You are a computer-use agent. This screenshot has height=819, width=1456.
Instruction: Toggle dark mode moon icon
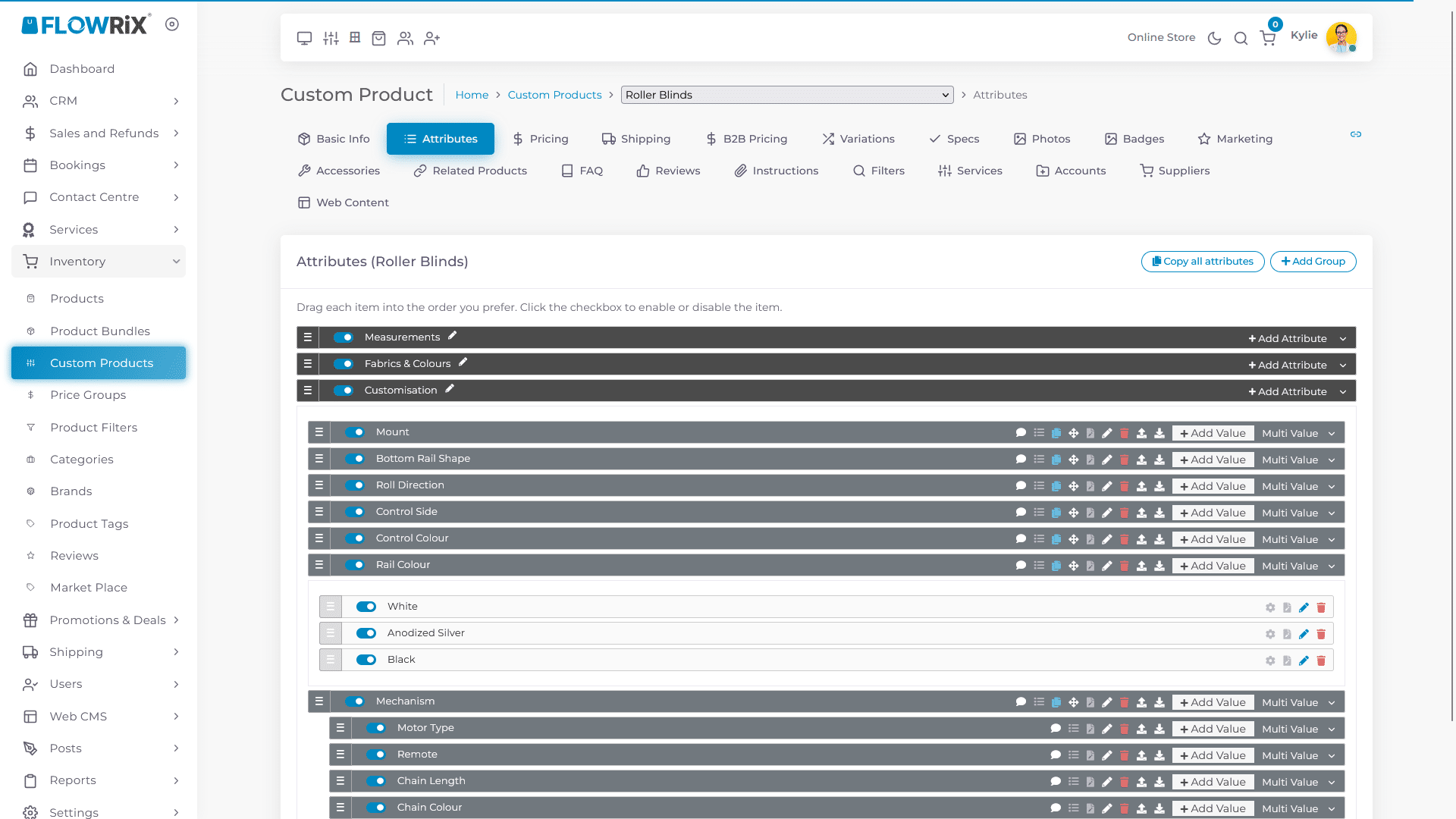[1214, 38]
